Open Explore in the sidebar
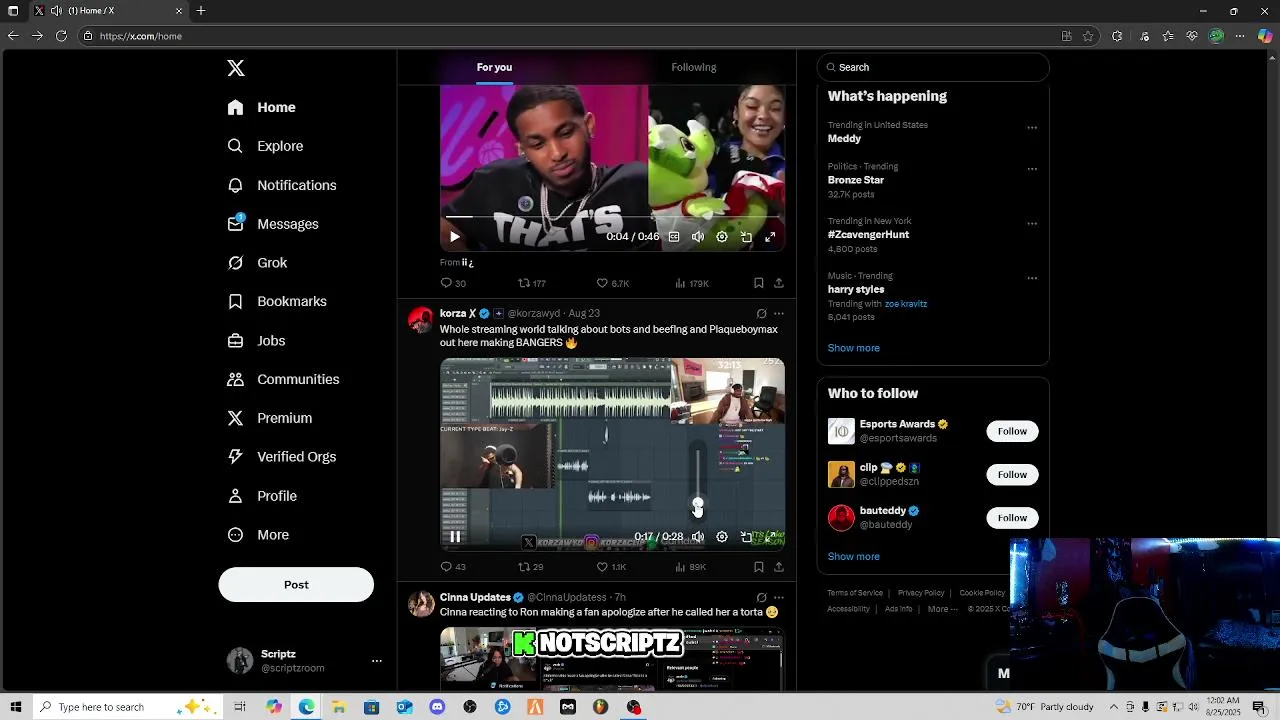 point(265,146)
